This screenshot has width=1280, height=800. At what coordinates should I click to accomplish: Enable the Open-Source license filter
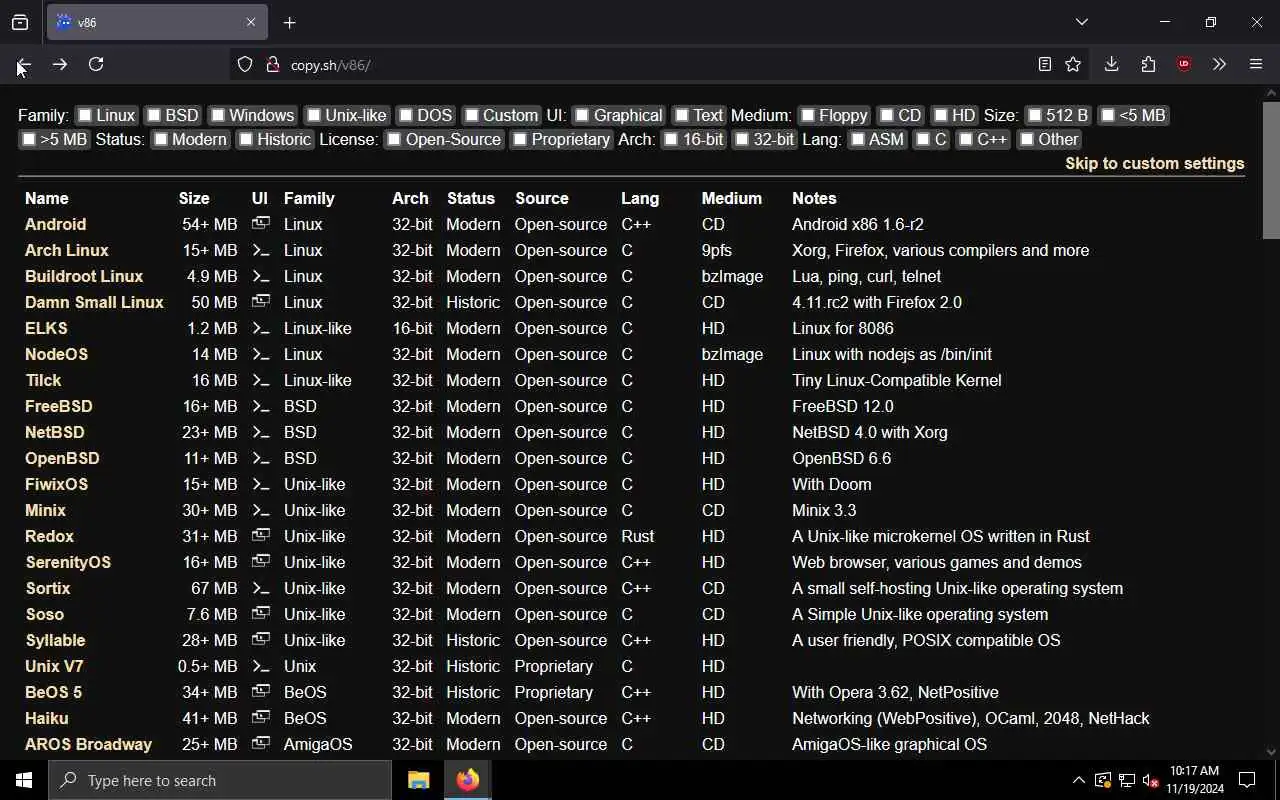click(x=394, y=139)
